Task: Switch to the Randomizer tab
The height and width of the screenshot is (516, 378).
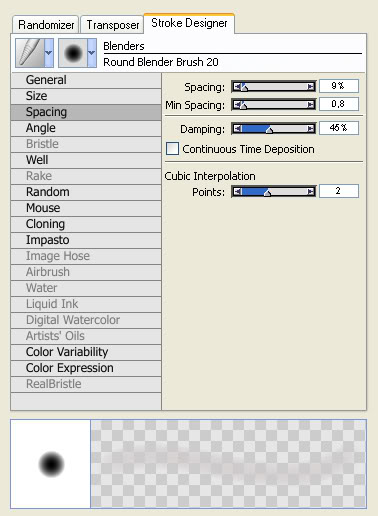Action: 46,25
